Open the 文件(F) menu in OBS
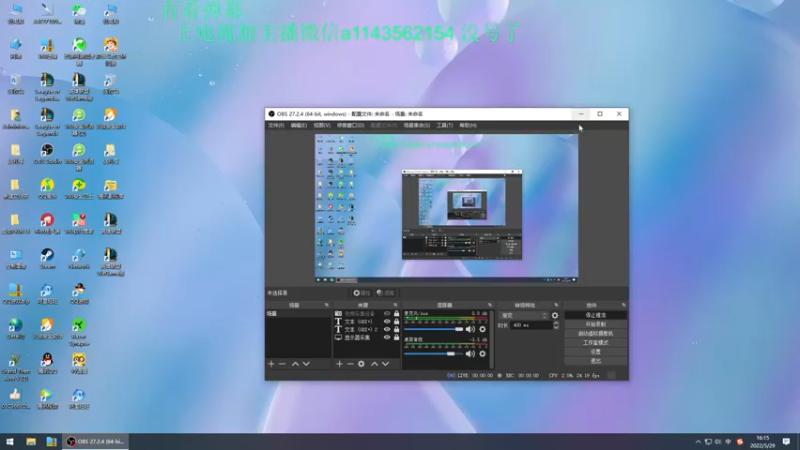The image size is (800, 450). click(x=276, y=126)
